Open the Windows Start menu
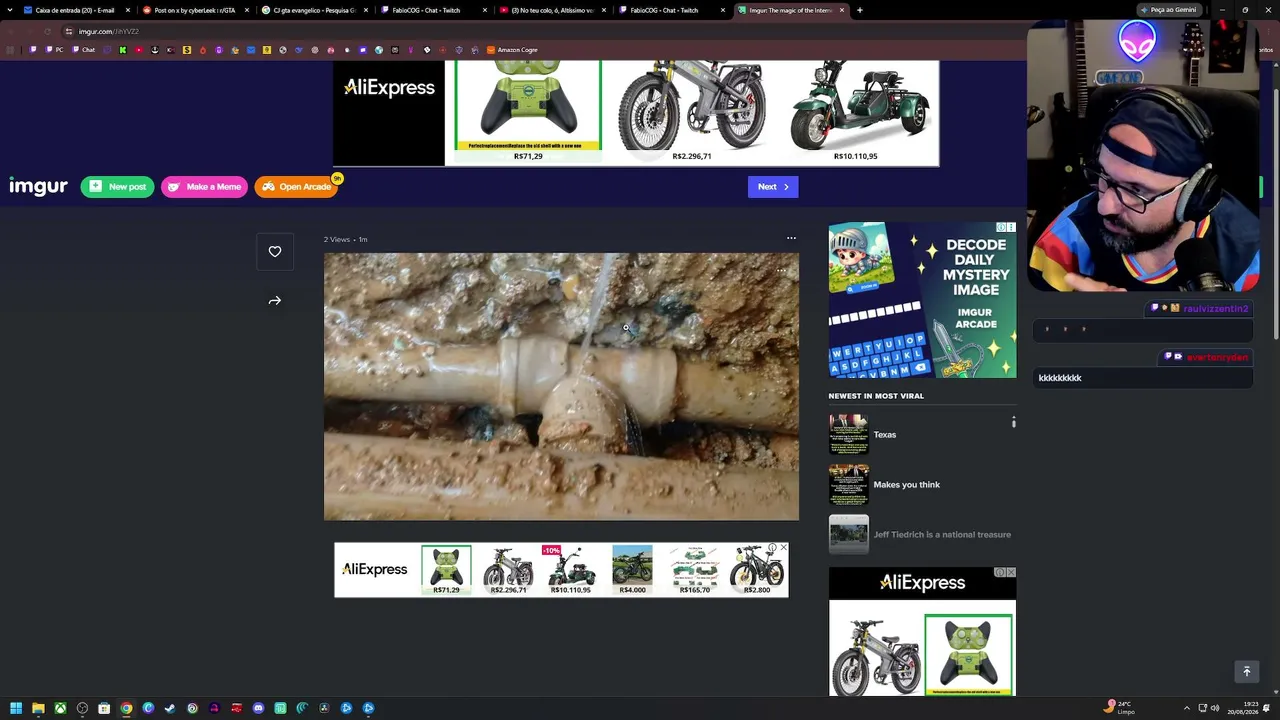 point(16,708)
